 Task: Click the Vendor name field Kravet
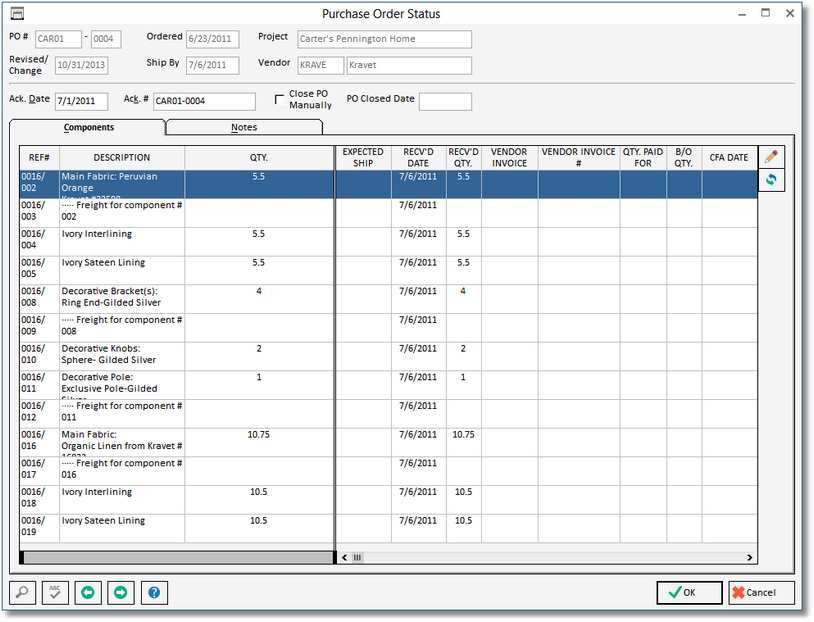click(409, 65)
